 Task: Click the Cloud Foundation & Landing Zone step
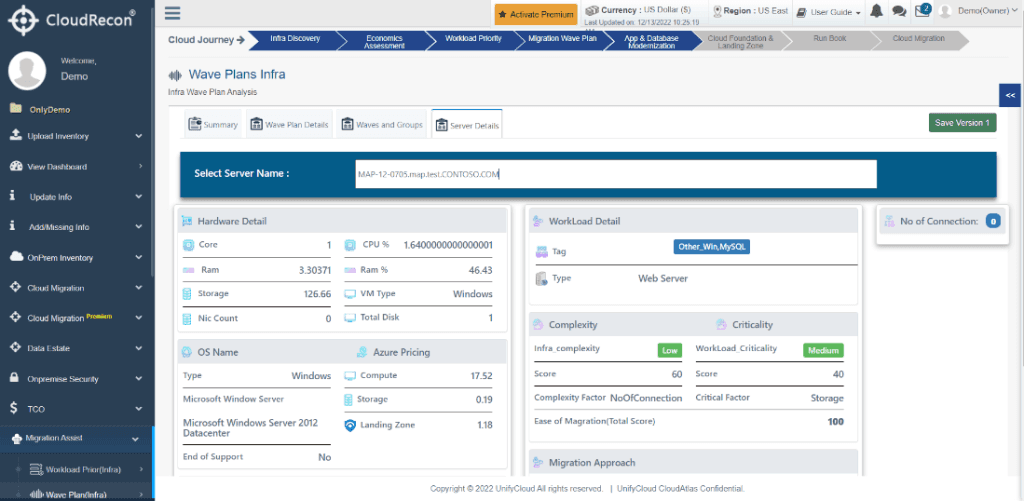point(740,41)
